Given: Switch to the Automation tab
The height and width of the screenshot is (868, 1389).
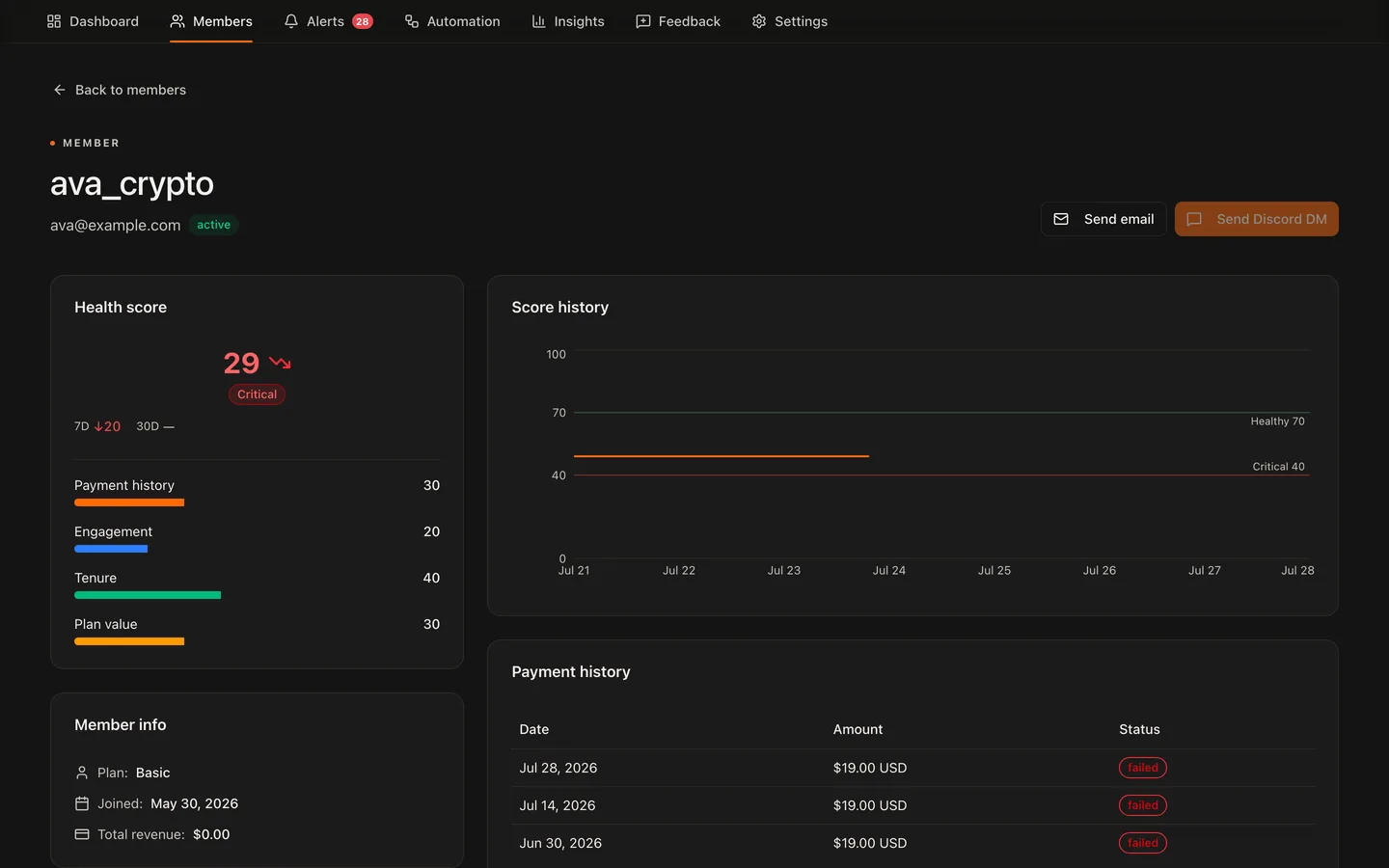Looking at the screenshot, I should 452,21.
